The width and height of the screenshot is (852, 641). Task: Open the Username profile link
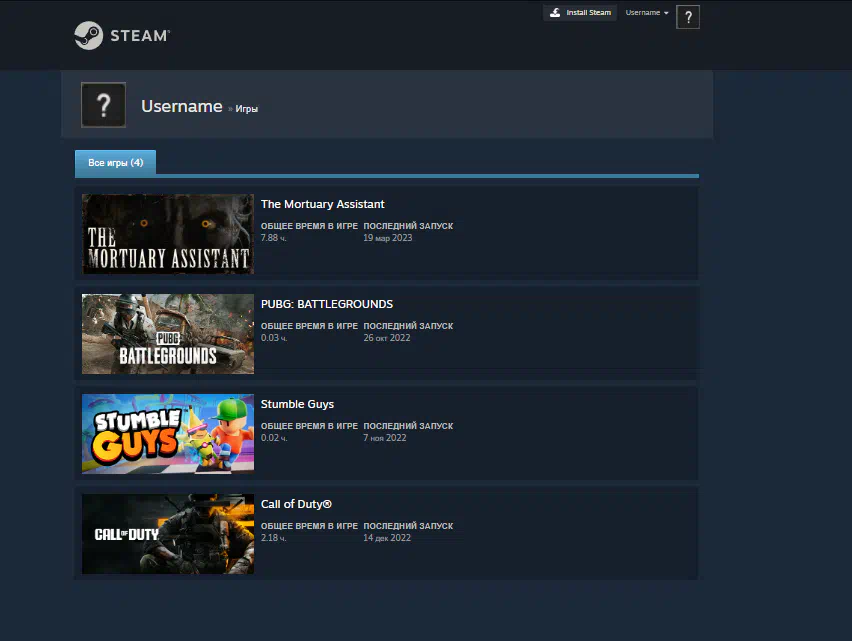(x=181, y=106)
